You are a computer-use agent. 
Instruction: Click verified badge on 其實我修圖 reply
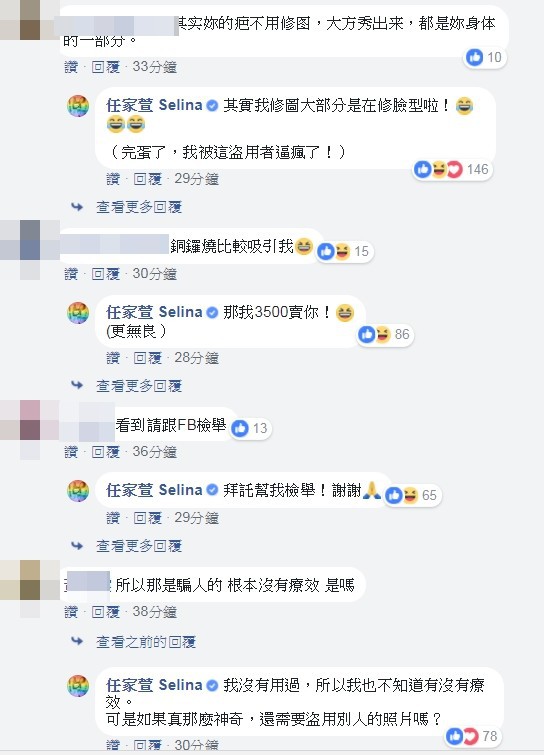pyautogui.click(x=212, y=105)
